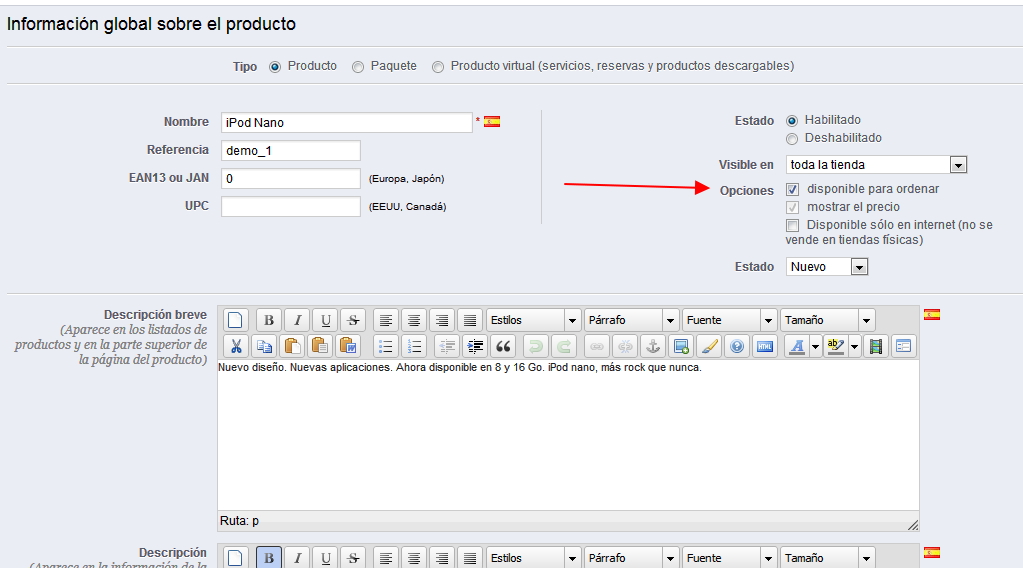
Task: Open the Estado 'Nuevo' dropdown
Action: coord(827,267)
